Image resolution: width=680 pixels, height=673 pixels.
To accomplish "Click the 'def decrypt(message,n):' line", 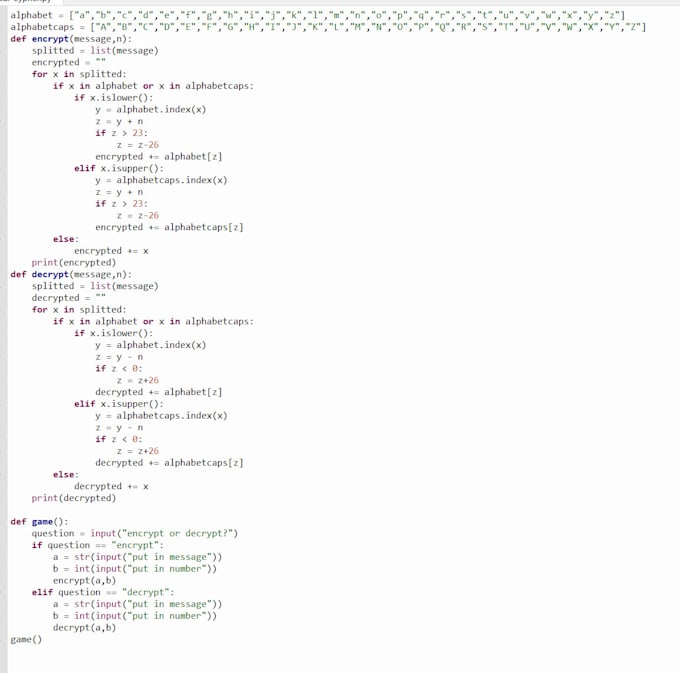I will pyautogui.click(x=71, y=274).
